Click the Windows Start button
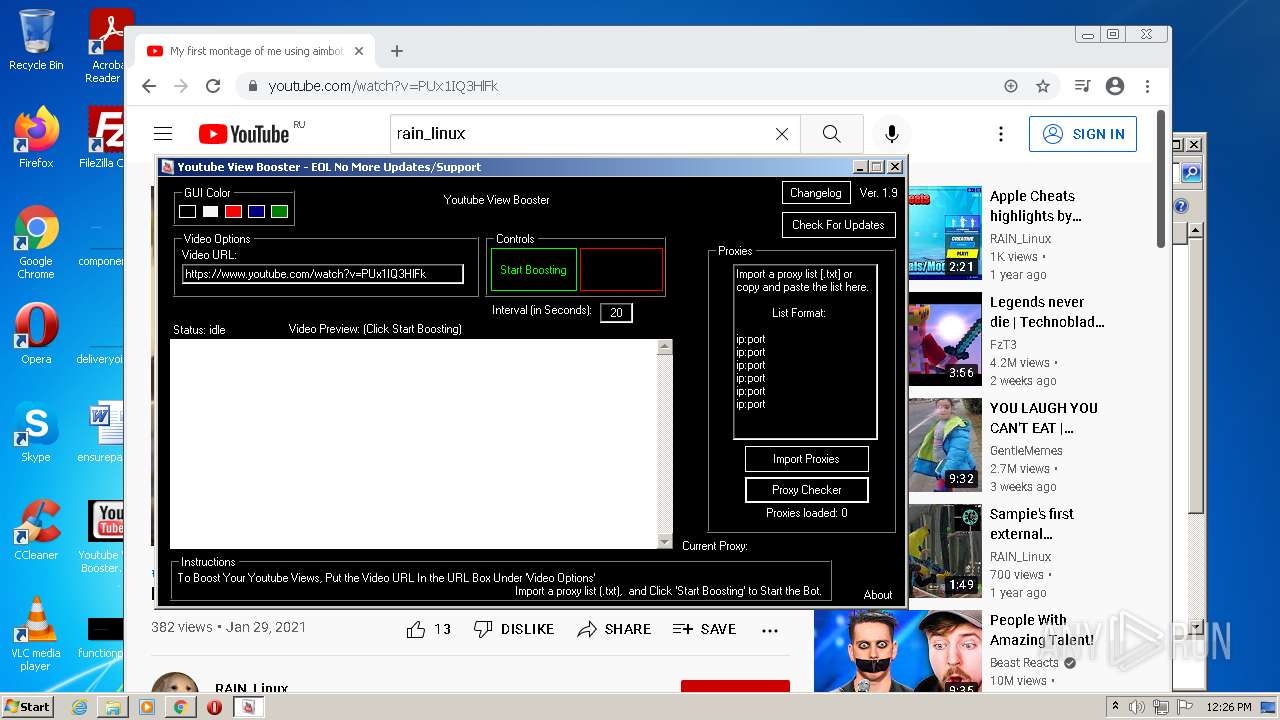The width and height of the screenshot is (1280, 720). [x=27, y=706]
